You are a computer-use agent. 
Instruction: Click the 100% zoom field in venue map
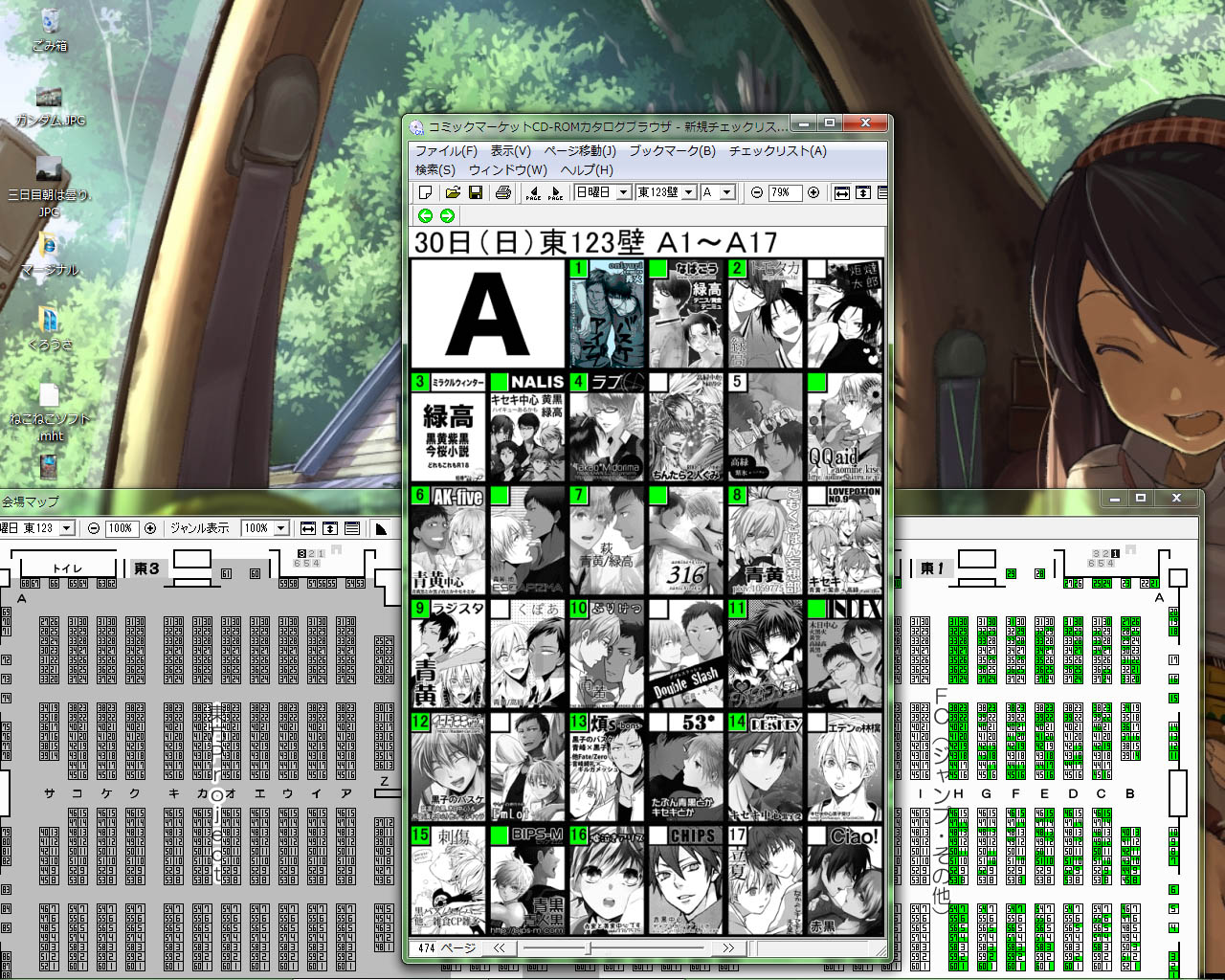[121, 528]
